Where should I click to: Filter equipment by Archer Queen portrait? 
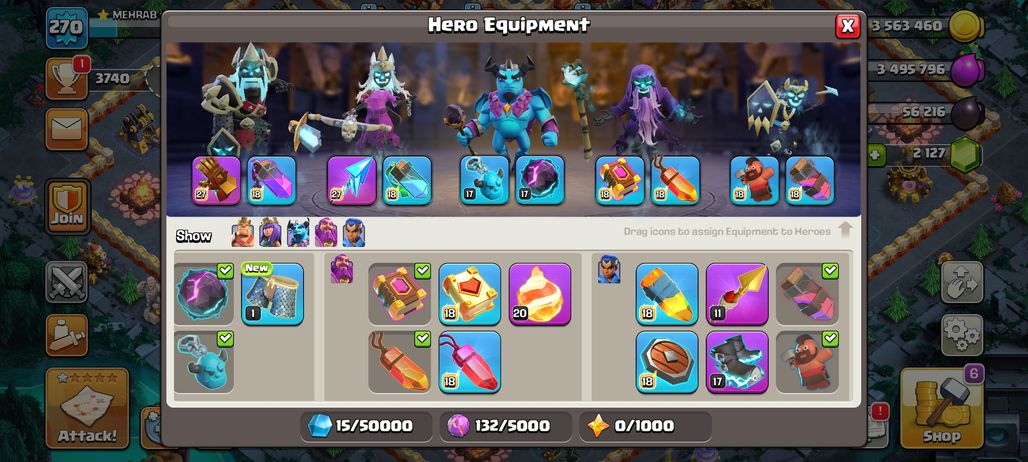[x=270, y=233]
